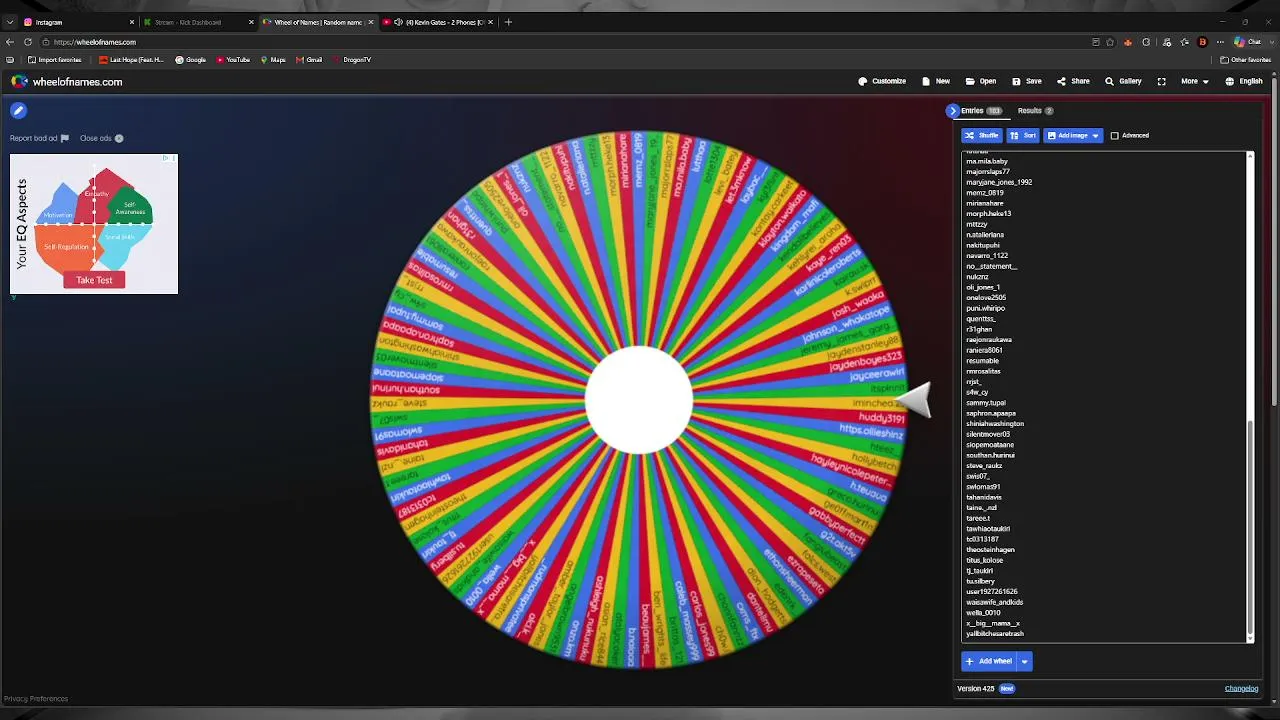1280x720 pixels.
Task: Click the blue pencil edit icon
Action: (18, 111)
